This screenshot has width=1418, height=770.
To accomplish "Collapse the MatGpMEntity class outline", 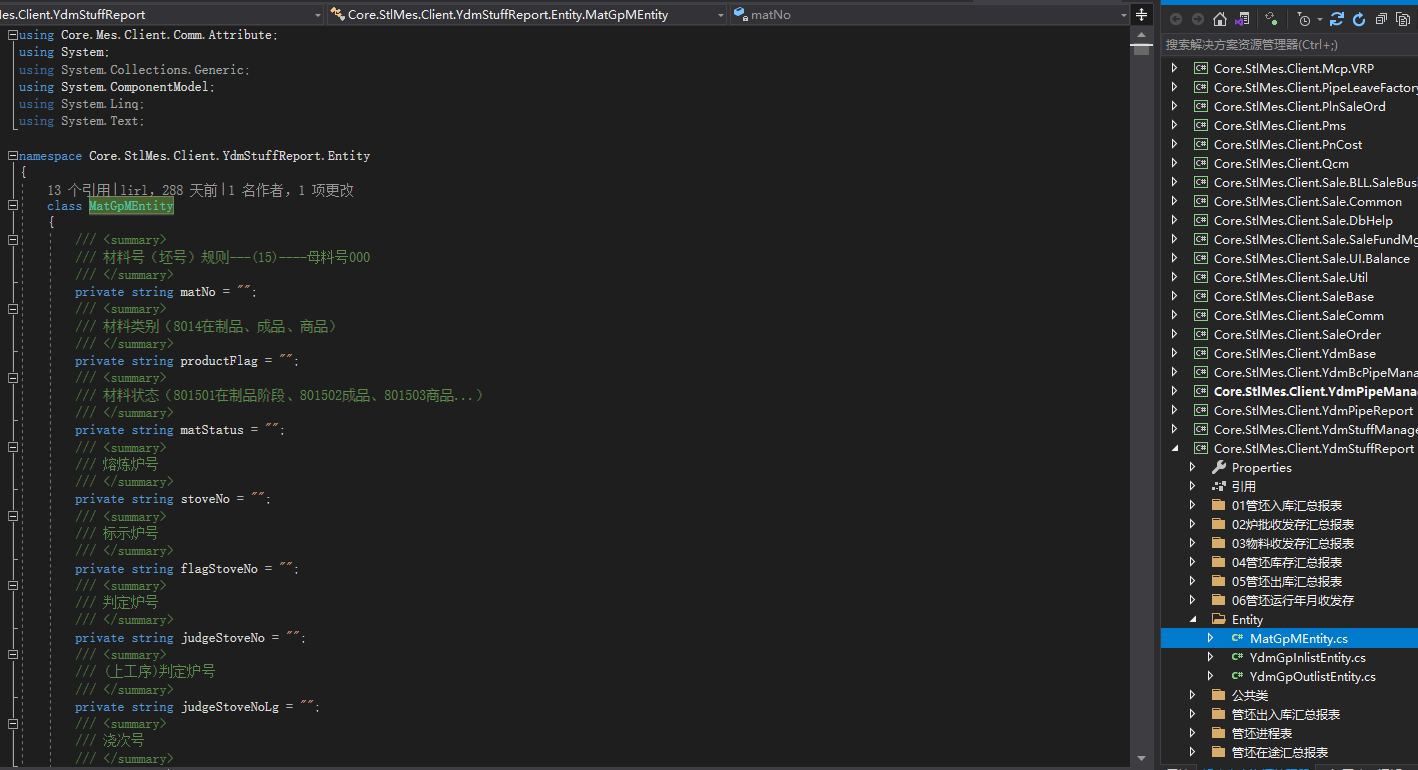I will click(13, 205).
